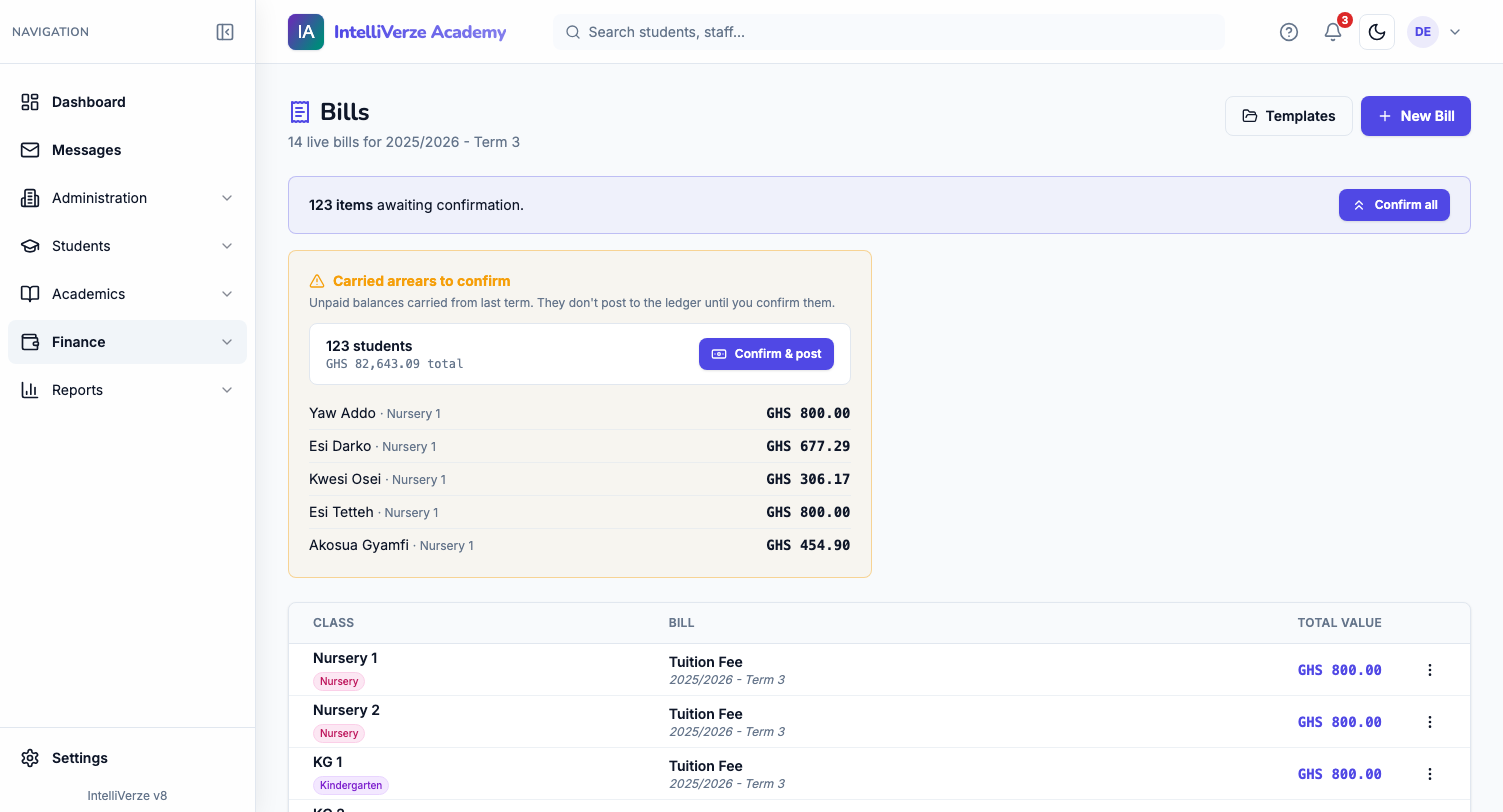
Task: Click the Academics book icon
Action: coord(30,294)
